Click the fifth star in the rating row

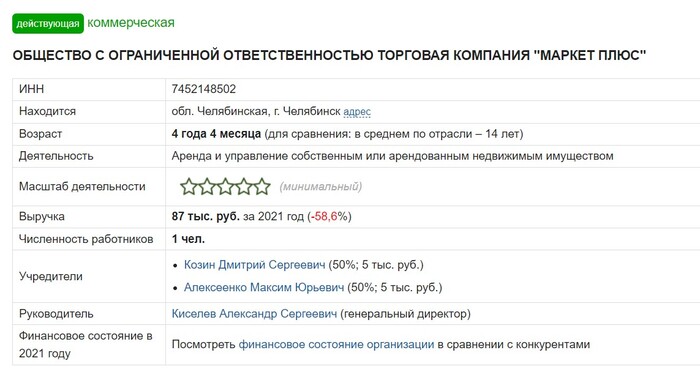tap(262, 187)
